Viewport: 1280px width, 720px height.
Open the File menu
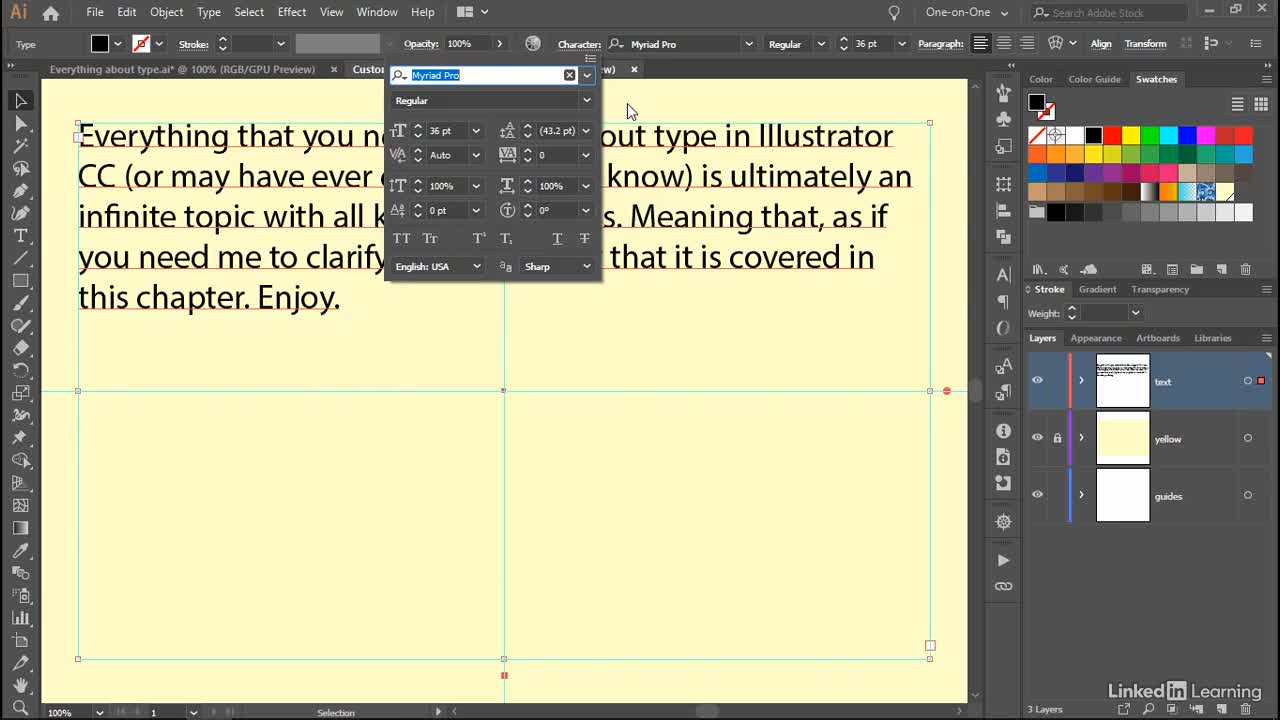point(94,12)
